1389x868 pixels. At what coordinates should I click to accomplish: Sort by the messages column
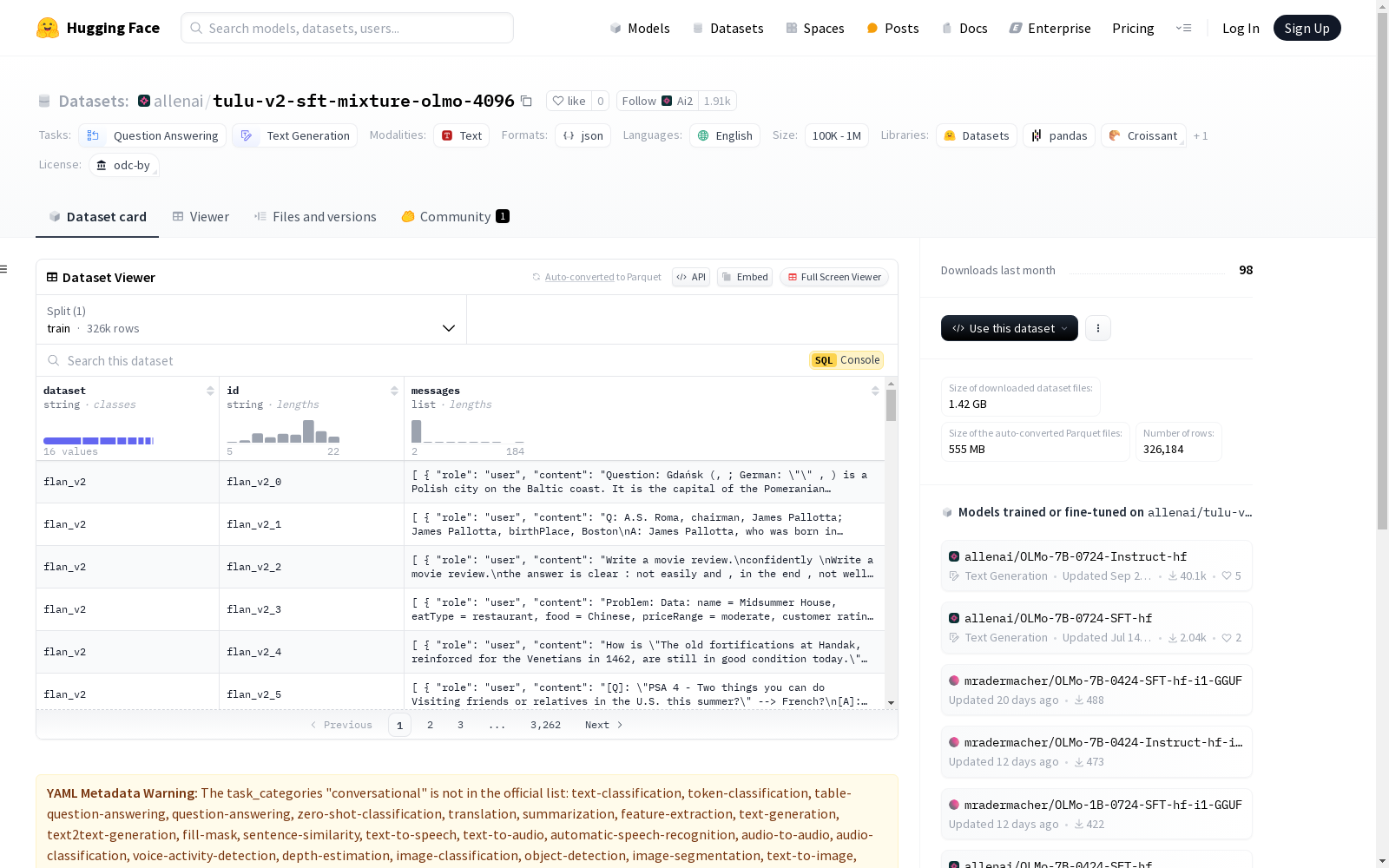(875, 391)
